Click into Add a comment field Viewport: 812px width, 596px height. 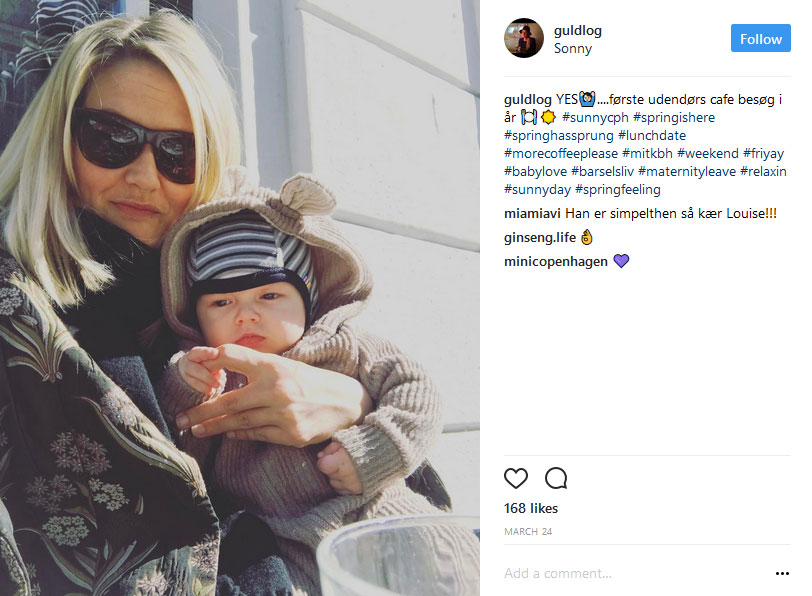click(x=637, y=573)
